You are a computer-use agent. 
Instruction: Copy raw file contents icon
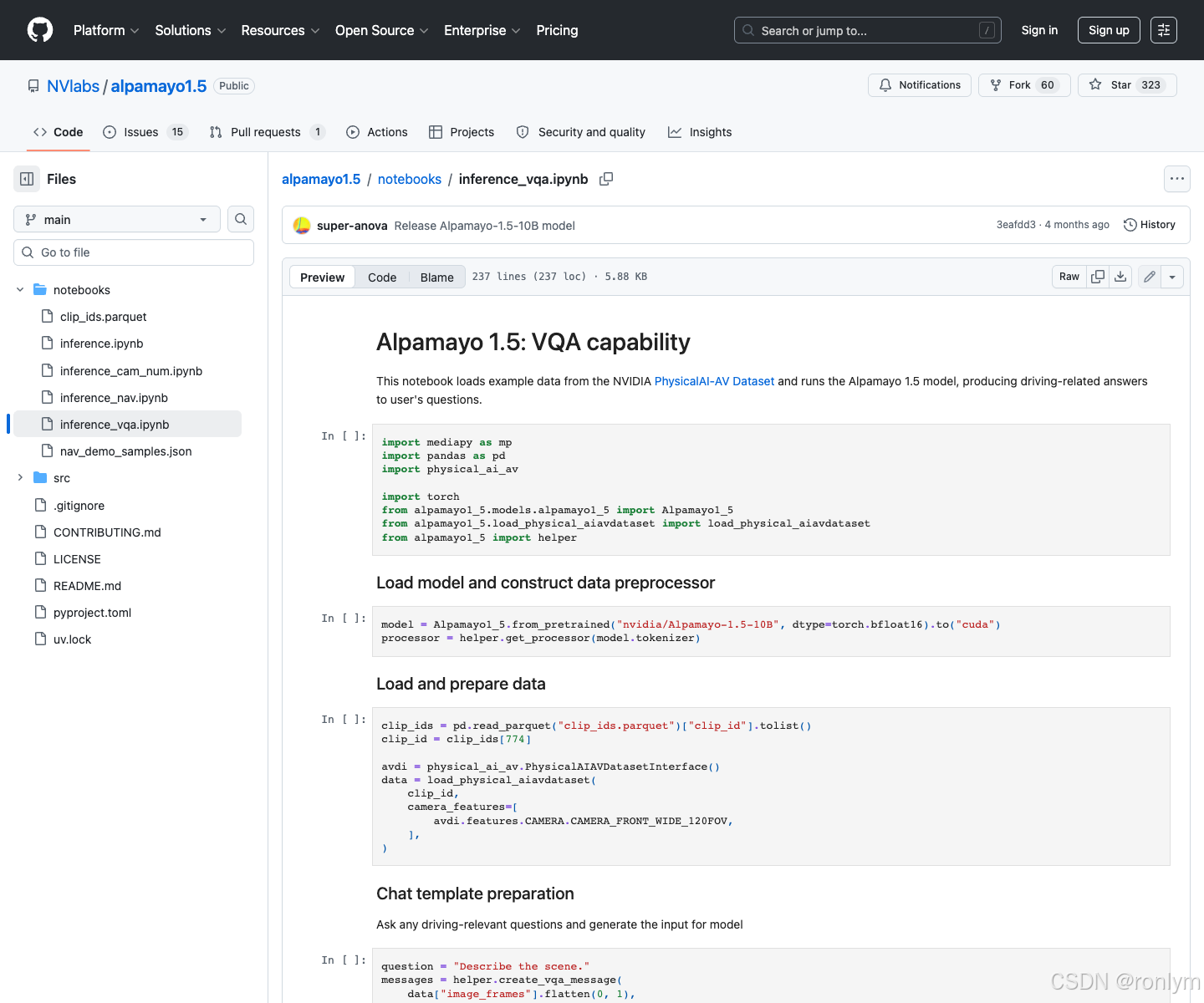point(1098,277)
